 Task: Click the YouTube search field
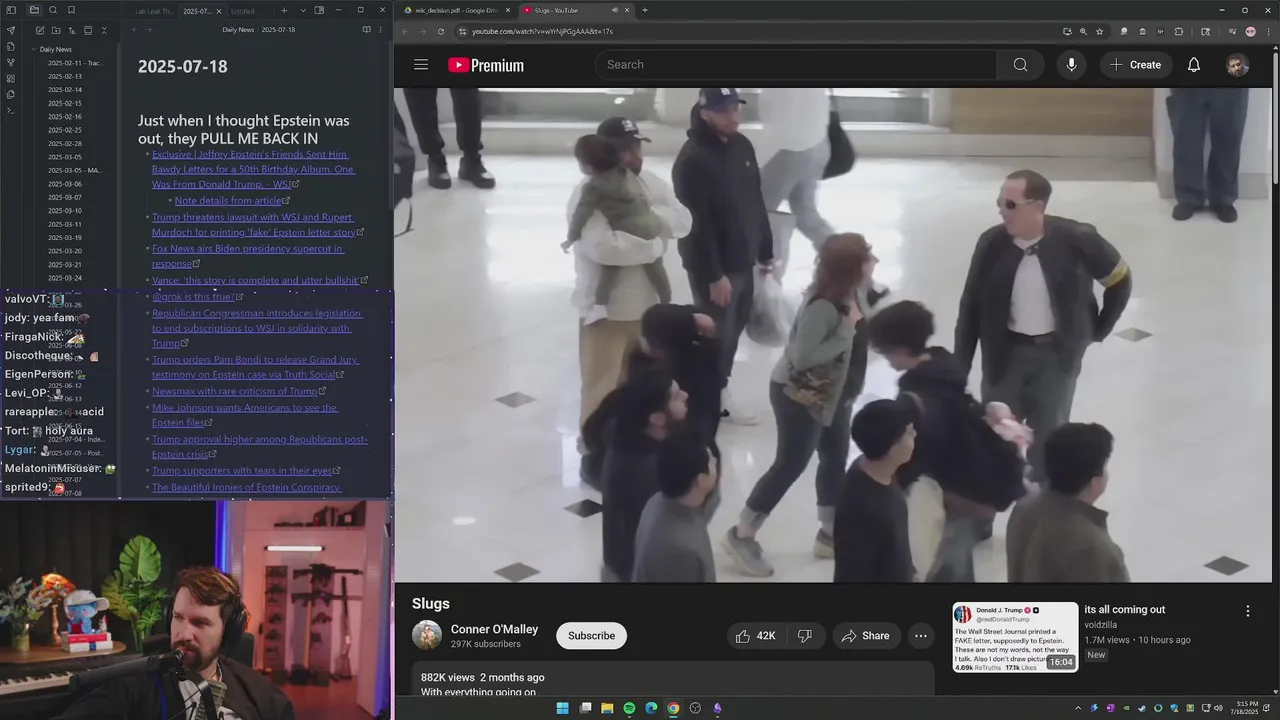796,64
